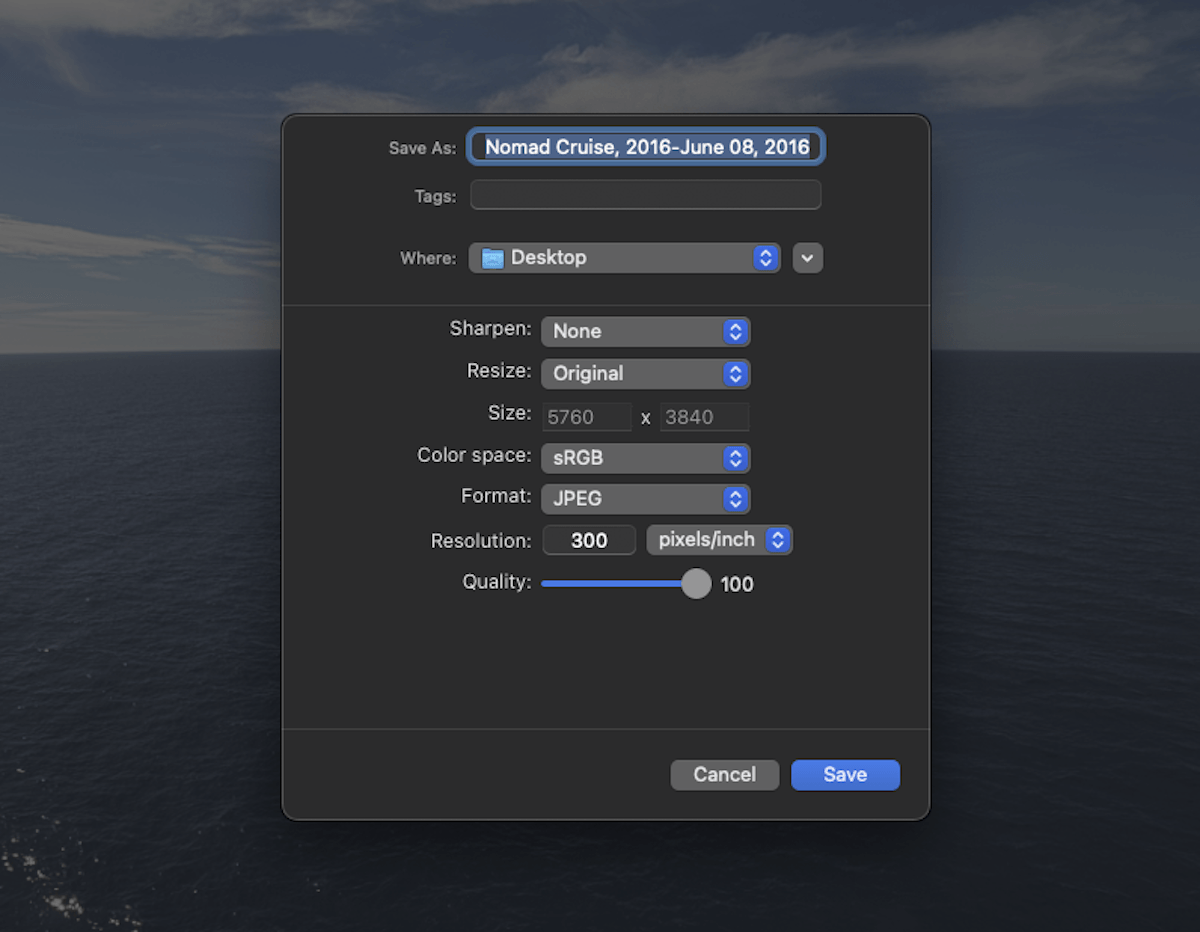Open the Where location dropdown
1200x932 pixels.
pos(624,257)
